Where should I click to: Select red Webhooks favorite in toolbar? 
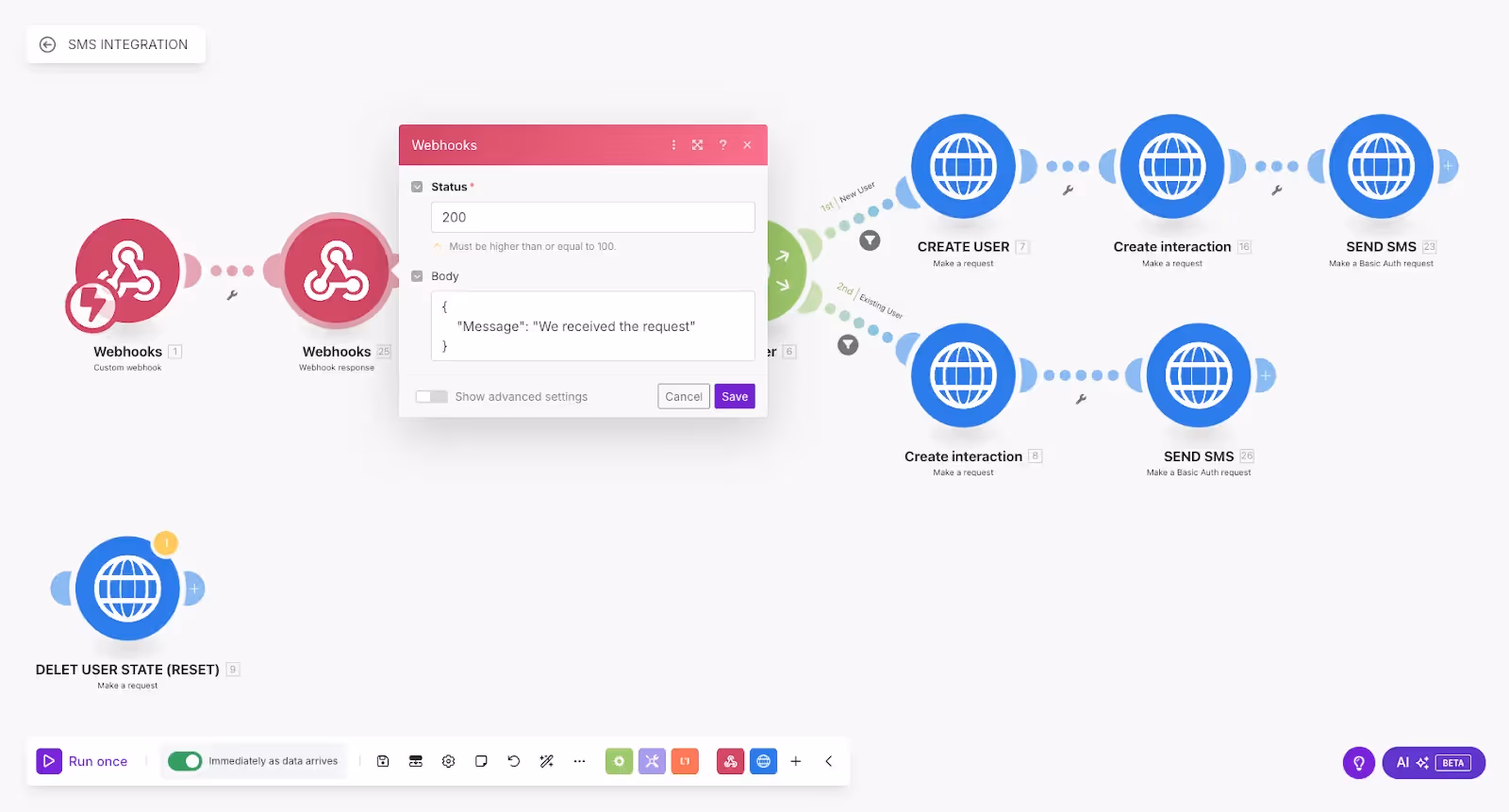click(x=731, y=761)
